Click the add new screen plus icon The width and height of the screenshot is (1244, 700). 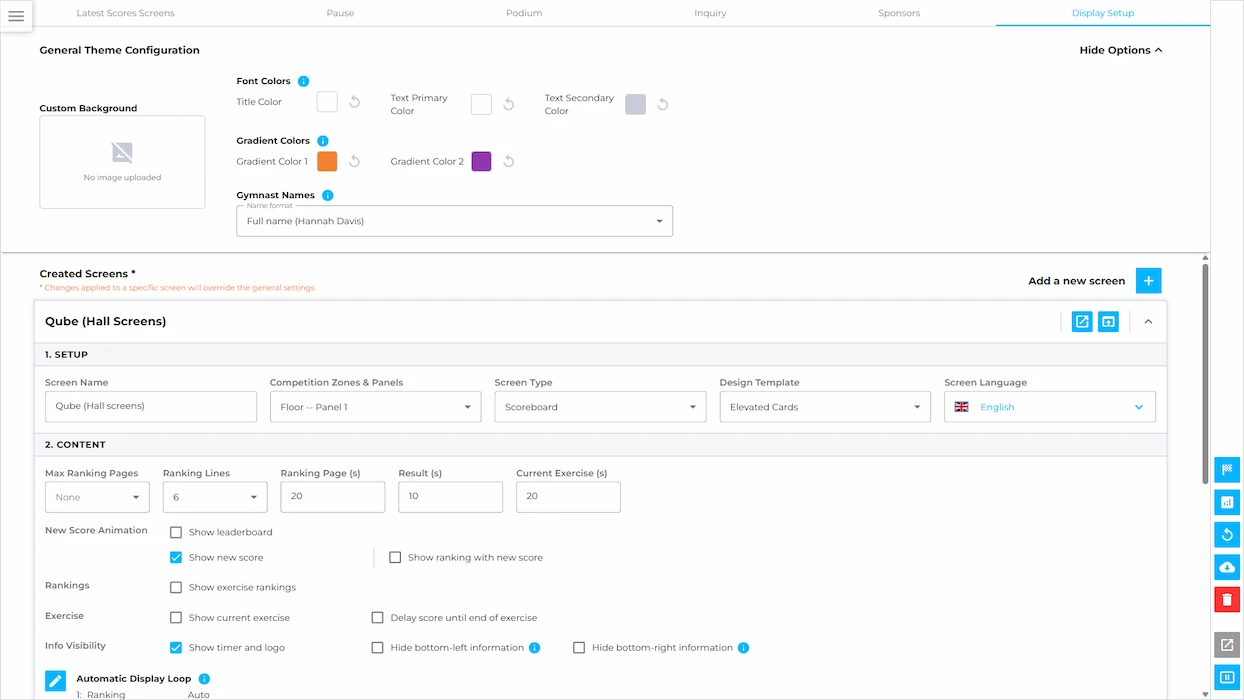pyautogui.click(x=1149, y=281)
